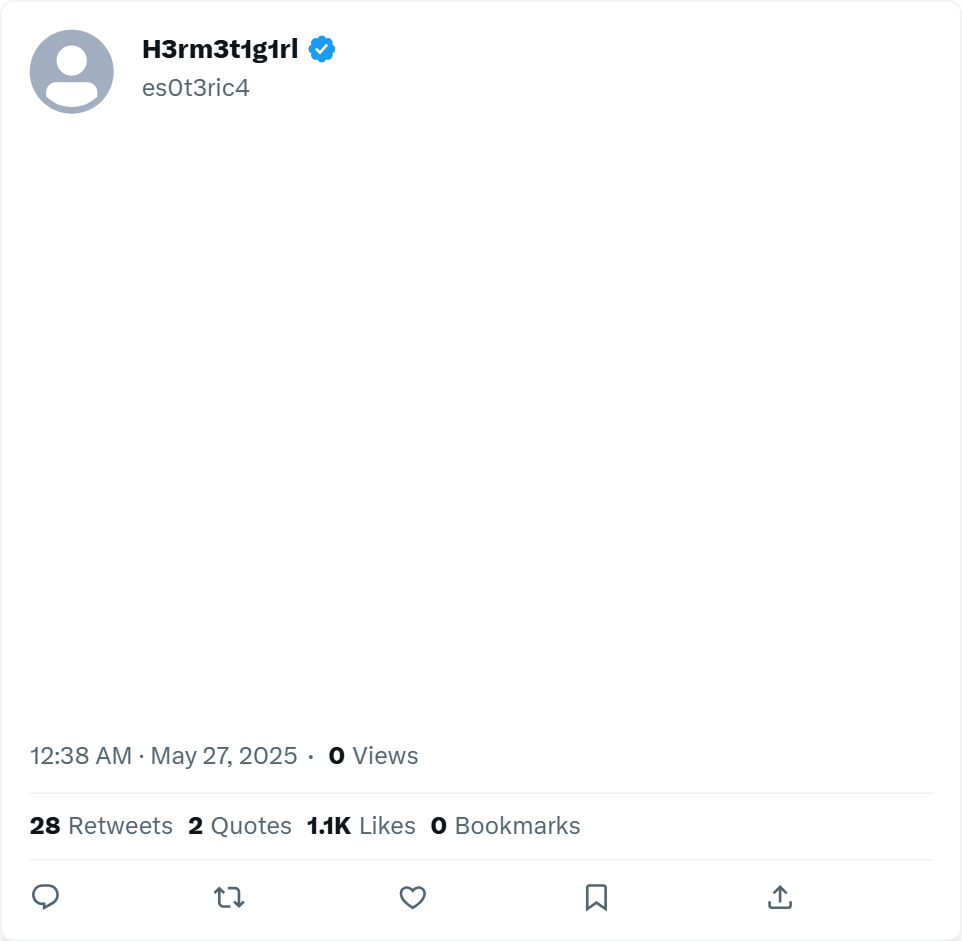Screen dimensions: 962x941
Task: Visit the es0t3ric4 handle
Action: (196, 88)
